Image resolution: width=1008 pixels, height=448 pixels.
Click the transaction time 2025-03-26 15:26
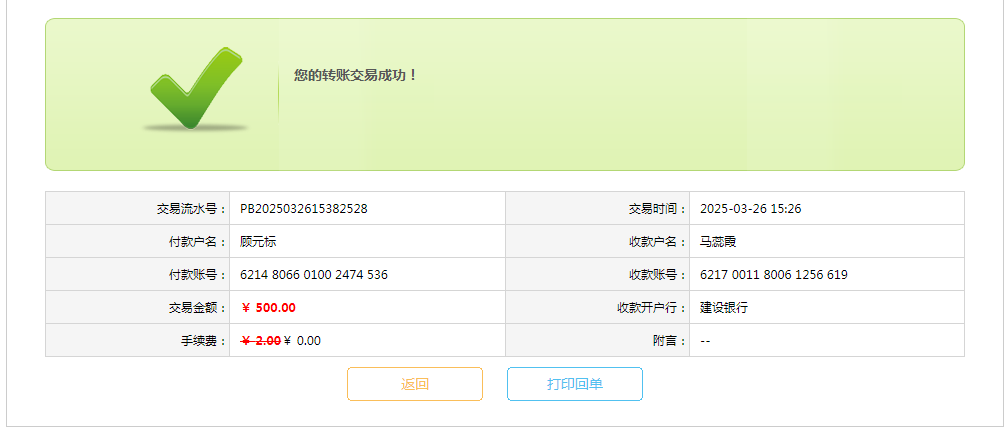coord(751,209)
